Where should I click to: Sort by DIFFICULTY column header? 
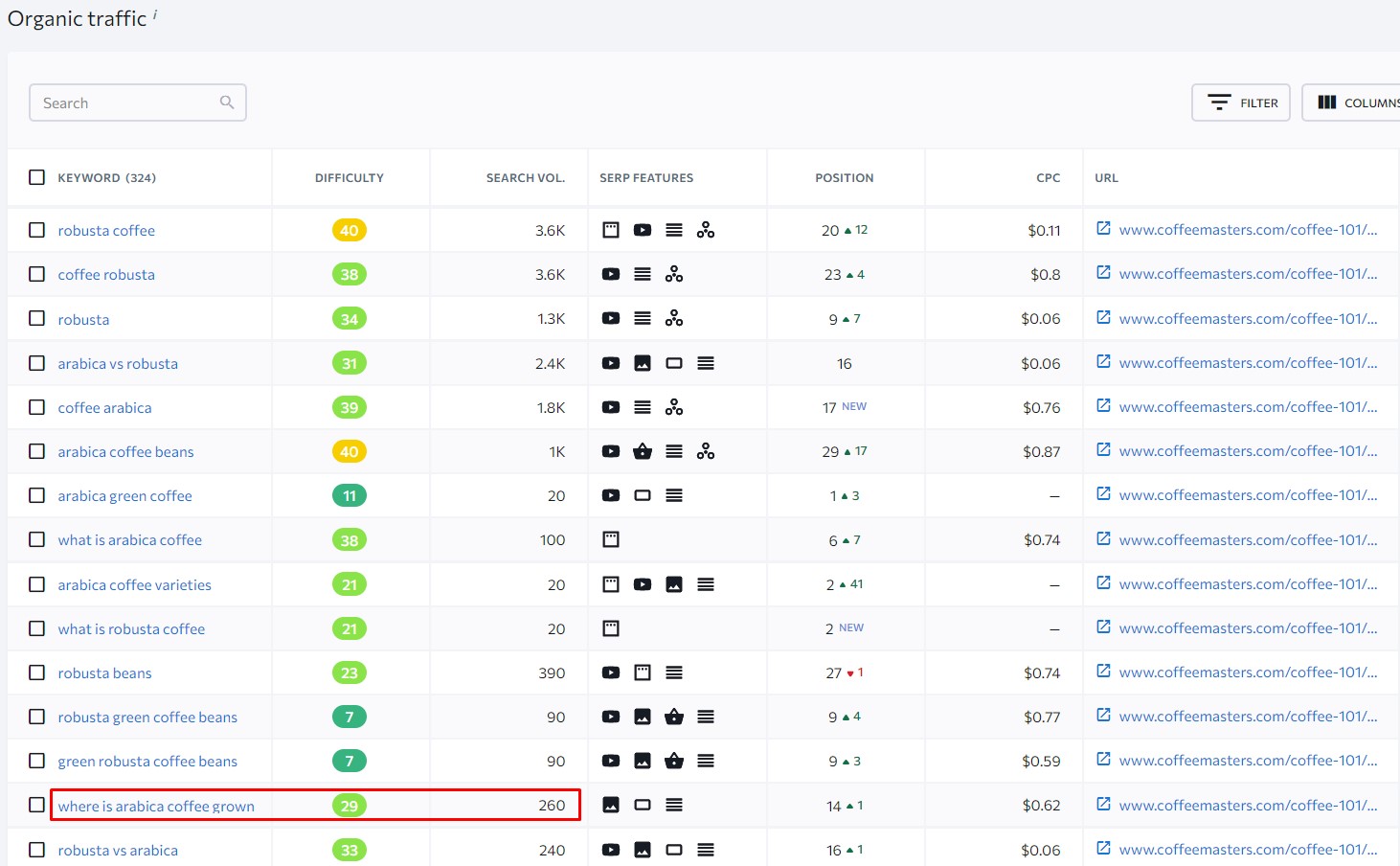point(350,178)
